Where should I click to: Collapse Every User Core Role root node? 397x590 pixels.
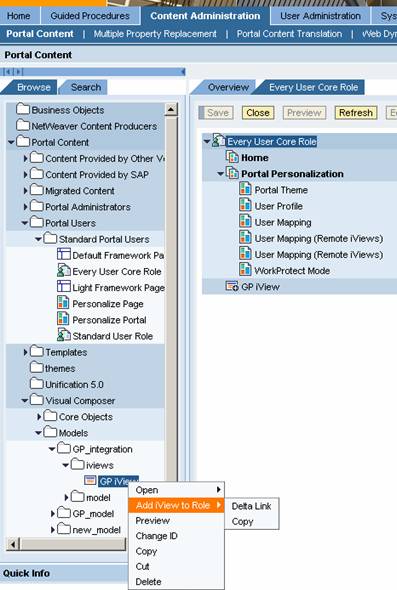point(207,141)
